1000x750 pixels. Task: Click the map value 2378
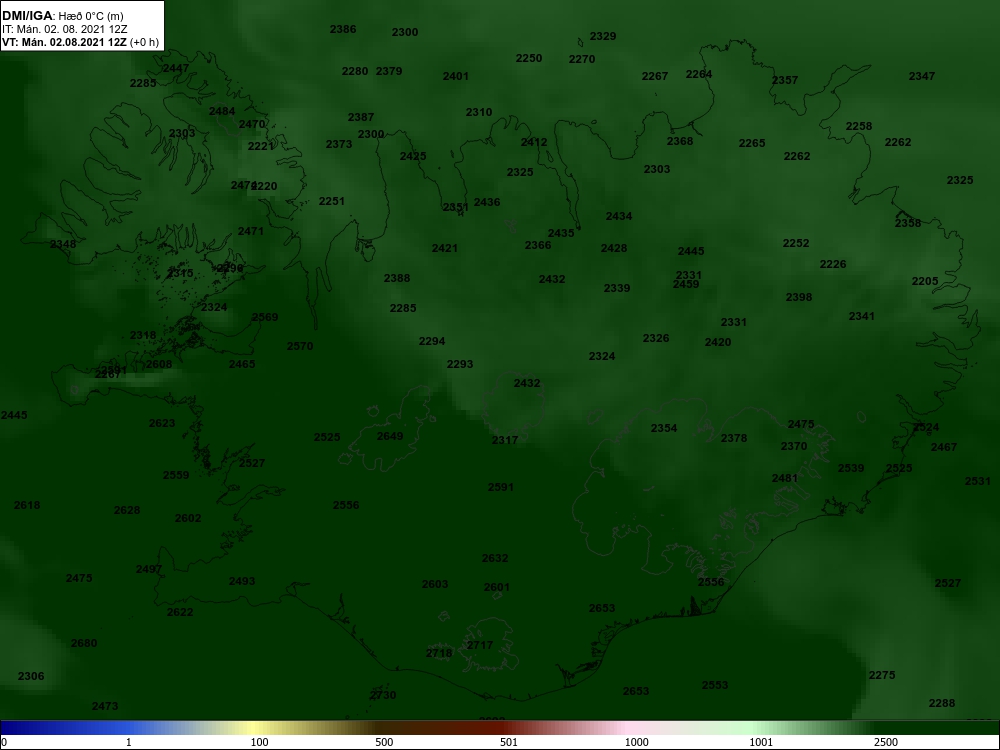click(x=734, y=438)
